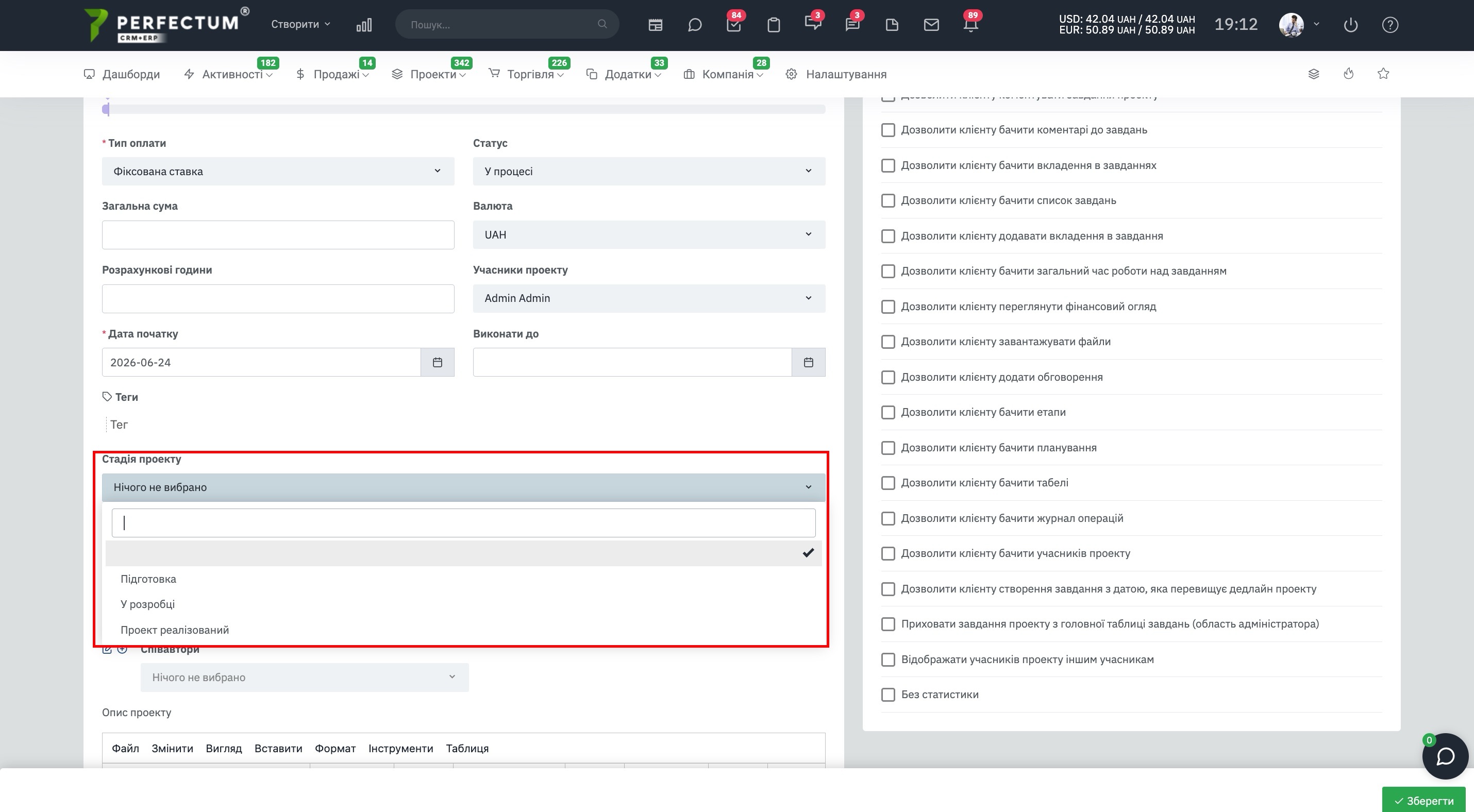Expand the Співавтори dropdown
This screenshot has width=1474, height=812.
pyautogui.click(x=305, y=677)
